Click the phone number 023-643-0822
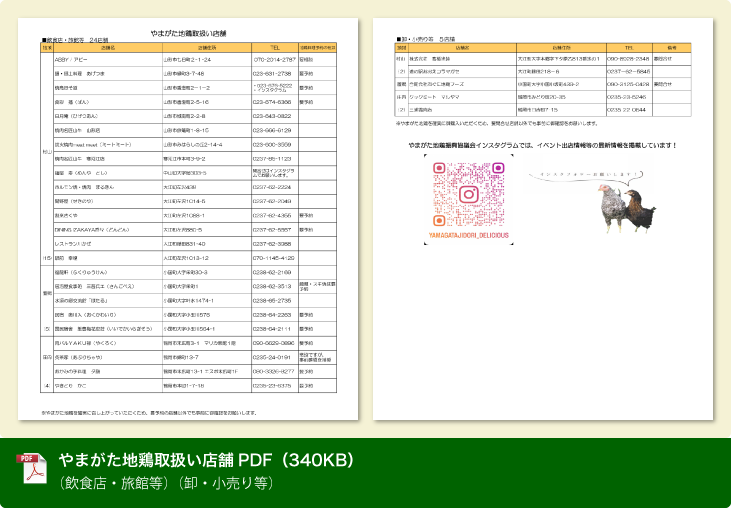The image size is (731, 508). coord(272,116)
